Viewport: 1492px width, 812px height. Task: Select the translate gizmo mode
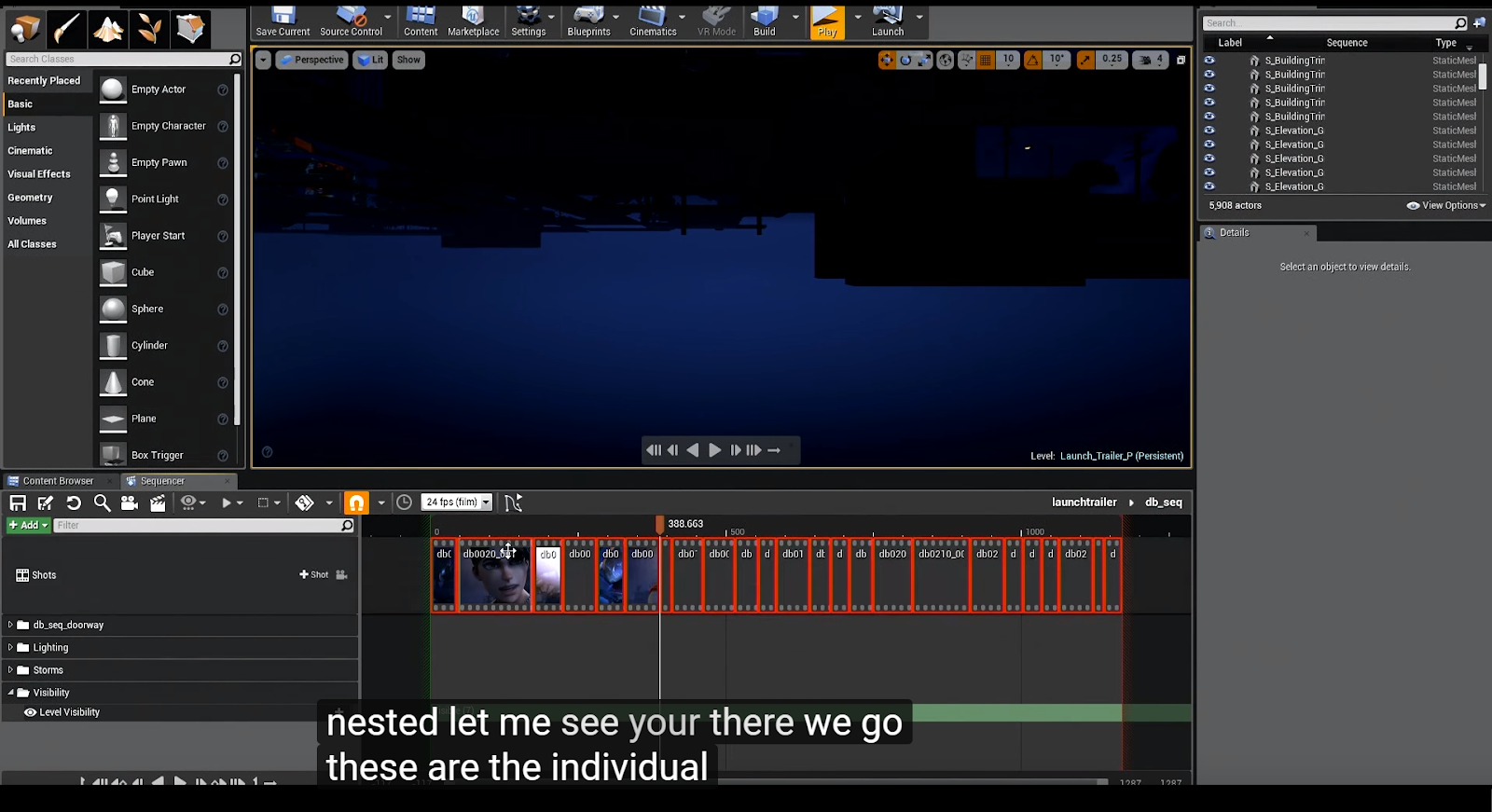886,60
